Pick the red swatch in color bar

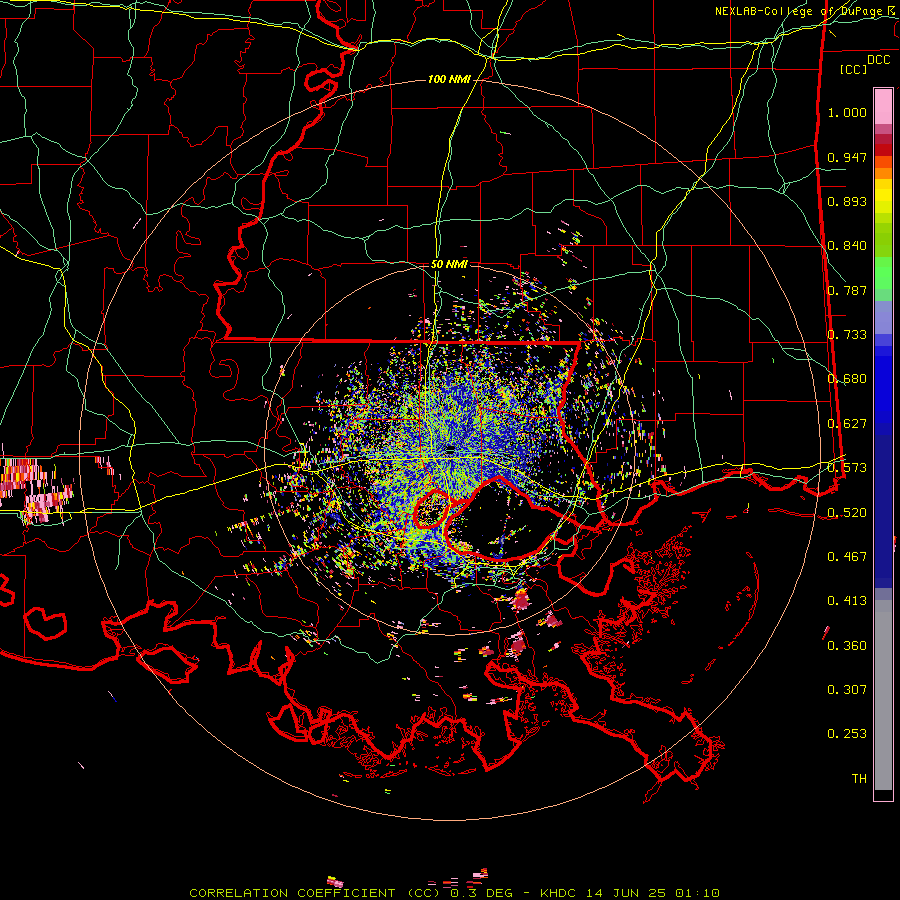(x=883, y=150)
